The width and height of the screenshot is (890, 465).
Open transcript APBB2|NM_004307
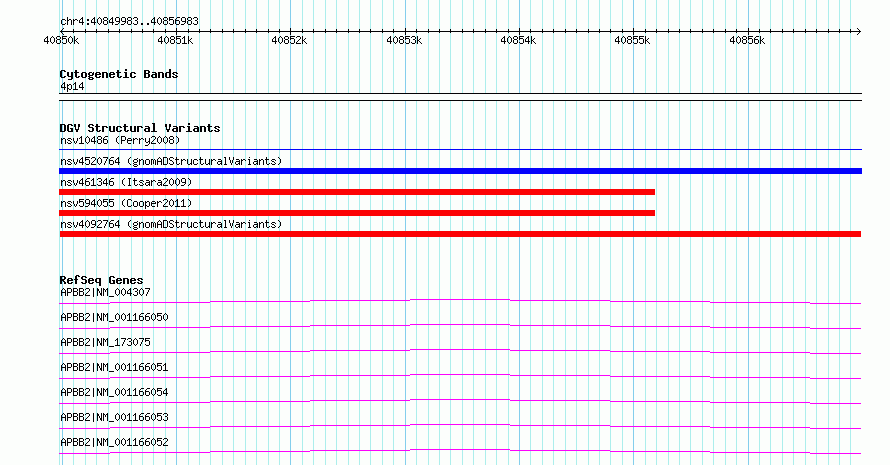[x=105, y=292]
